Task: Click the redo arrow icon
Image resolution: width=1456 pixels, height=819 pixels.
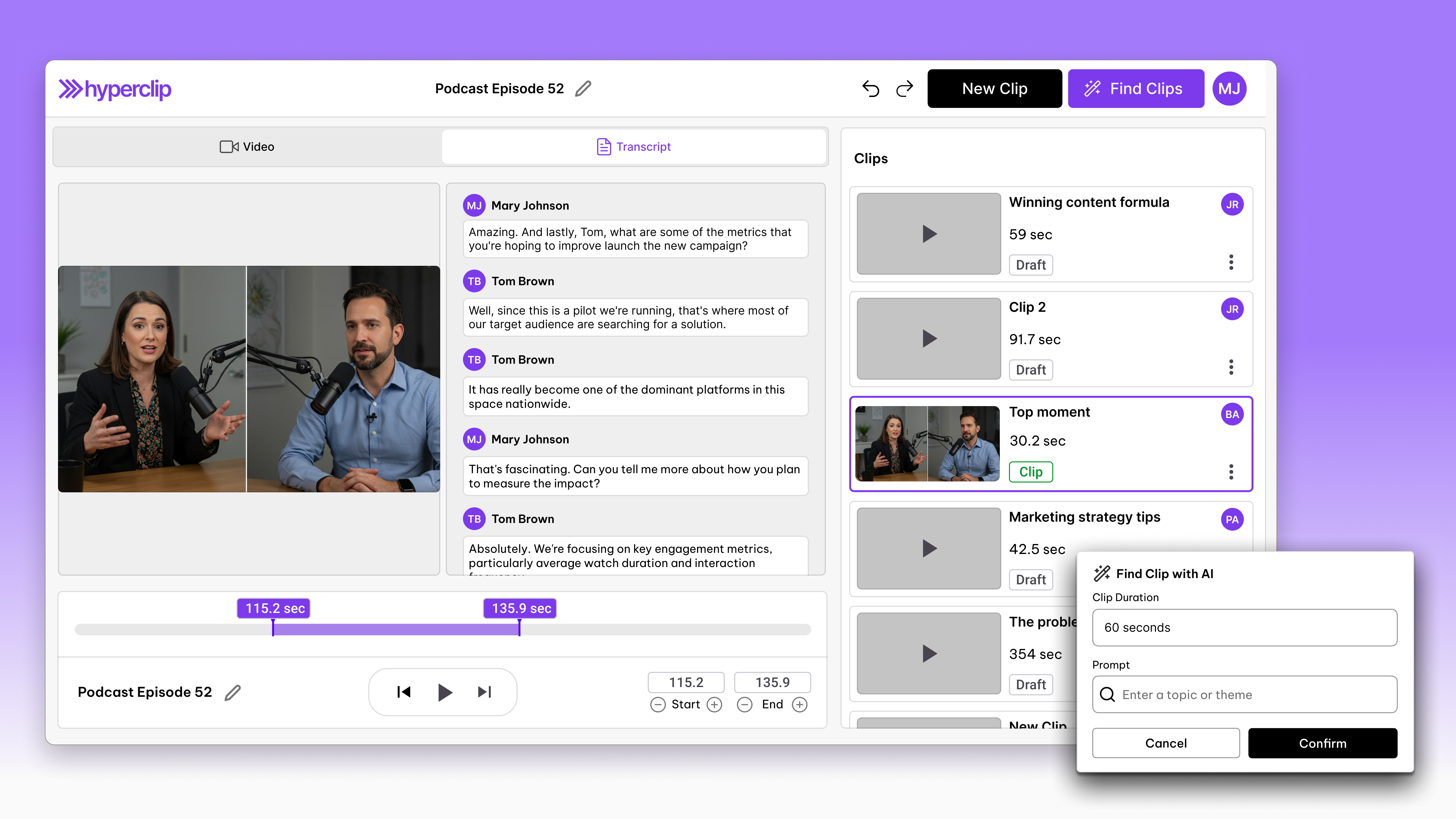Action: [904, 89]
